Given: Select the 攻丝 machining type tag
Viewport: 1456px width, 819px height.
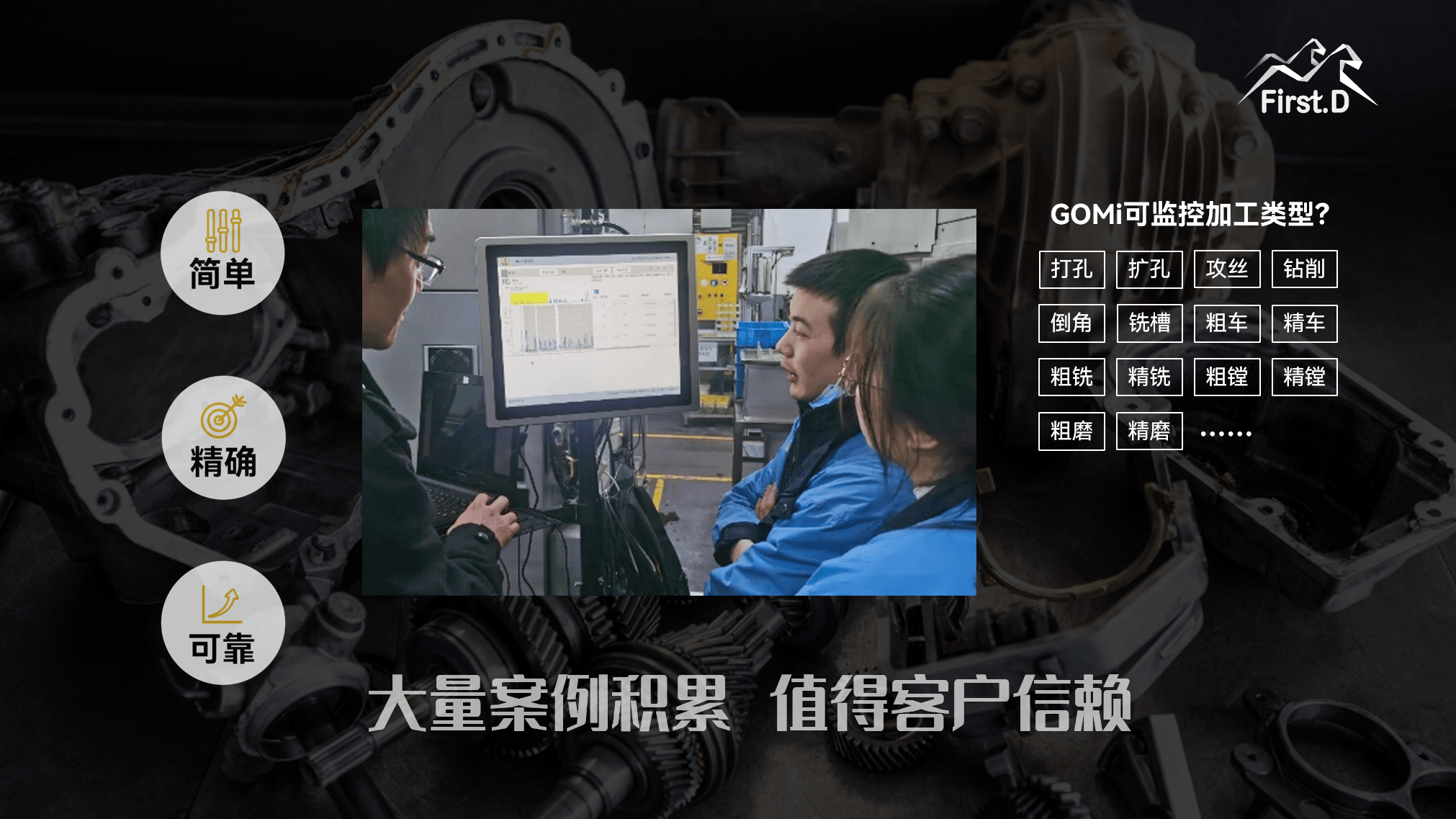Looking at the screenshot, I should (1225, 267).
